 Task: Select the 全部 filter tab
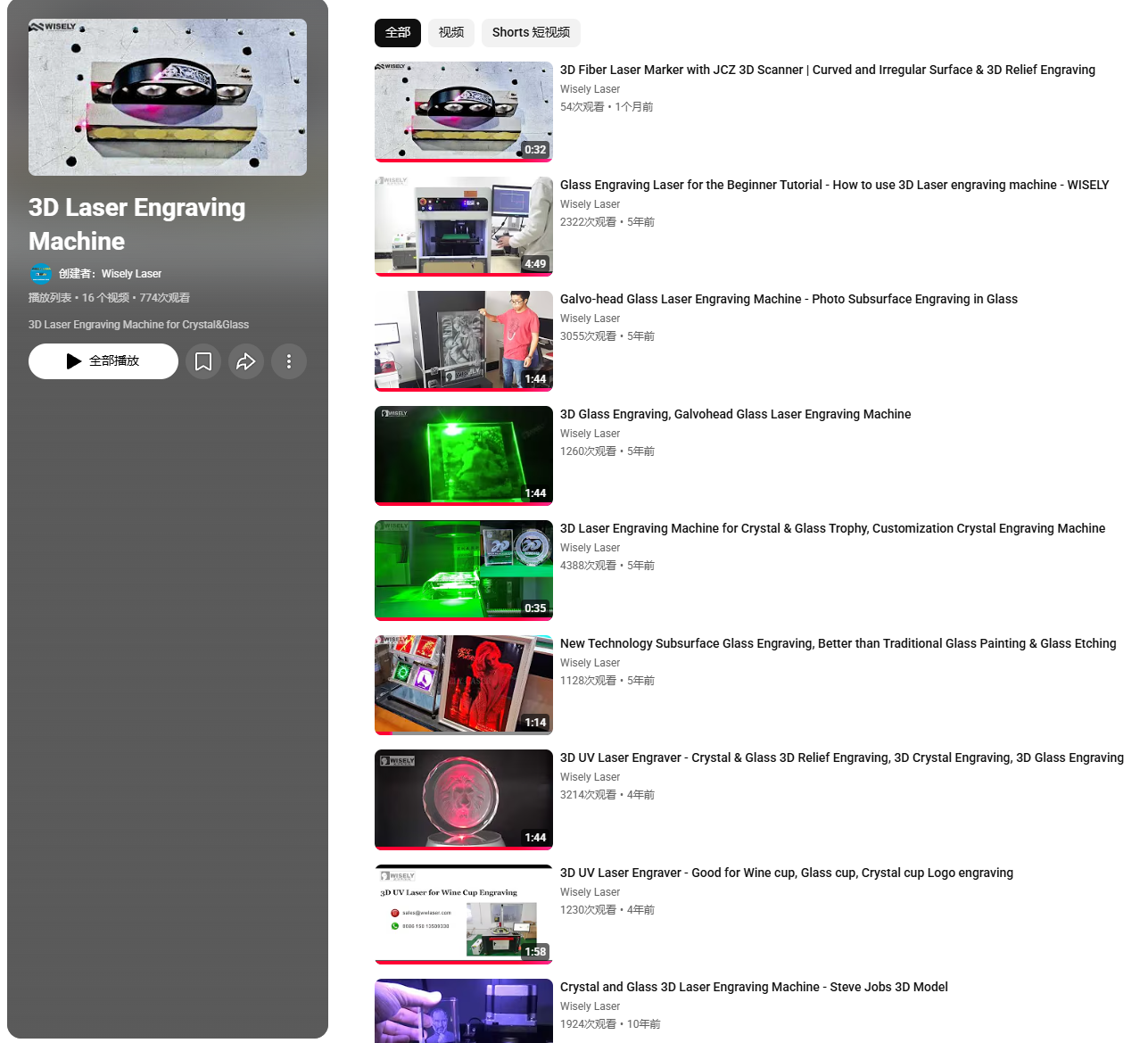pos(398,33)
